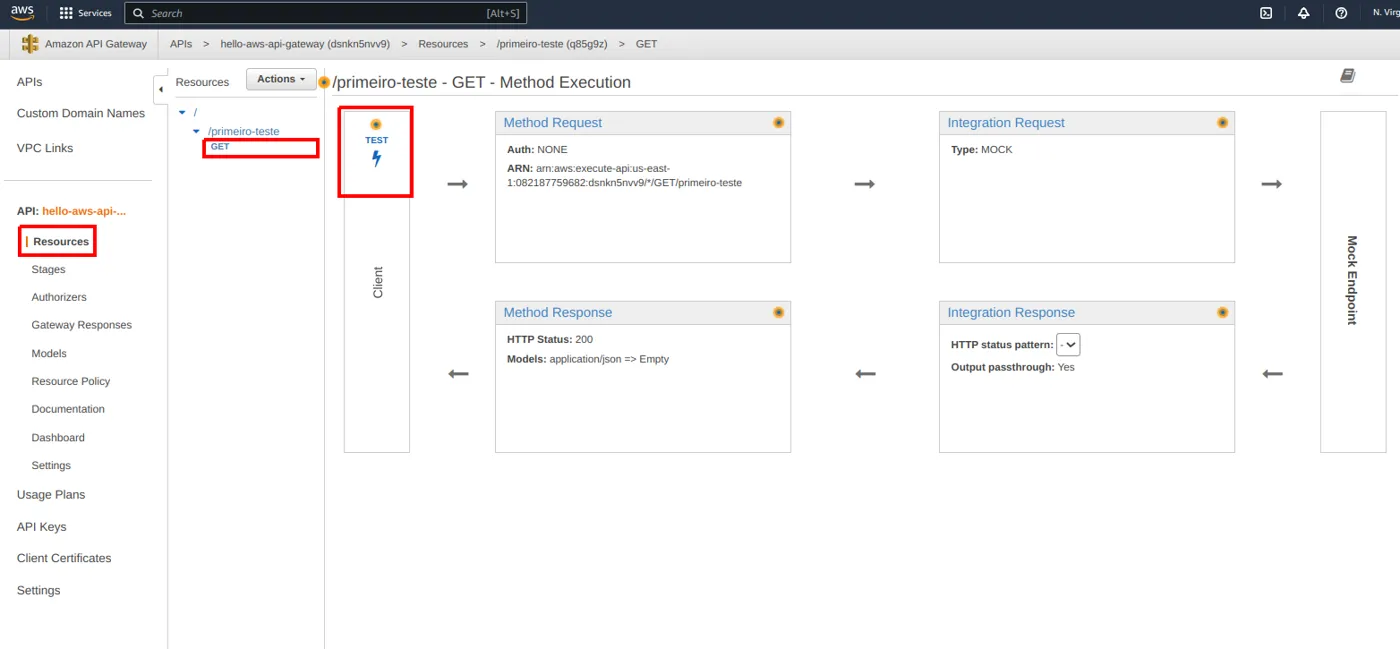Click the hello-aws-api API name link
This screenshot has height=649, width=1400.
click(84, 211)
